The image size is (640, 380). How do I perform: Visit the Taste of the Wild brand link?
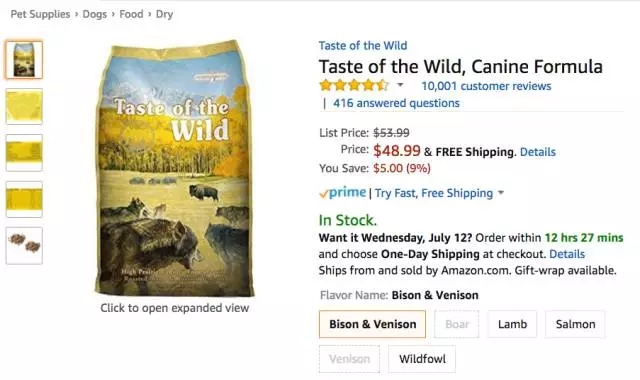363,45
